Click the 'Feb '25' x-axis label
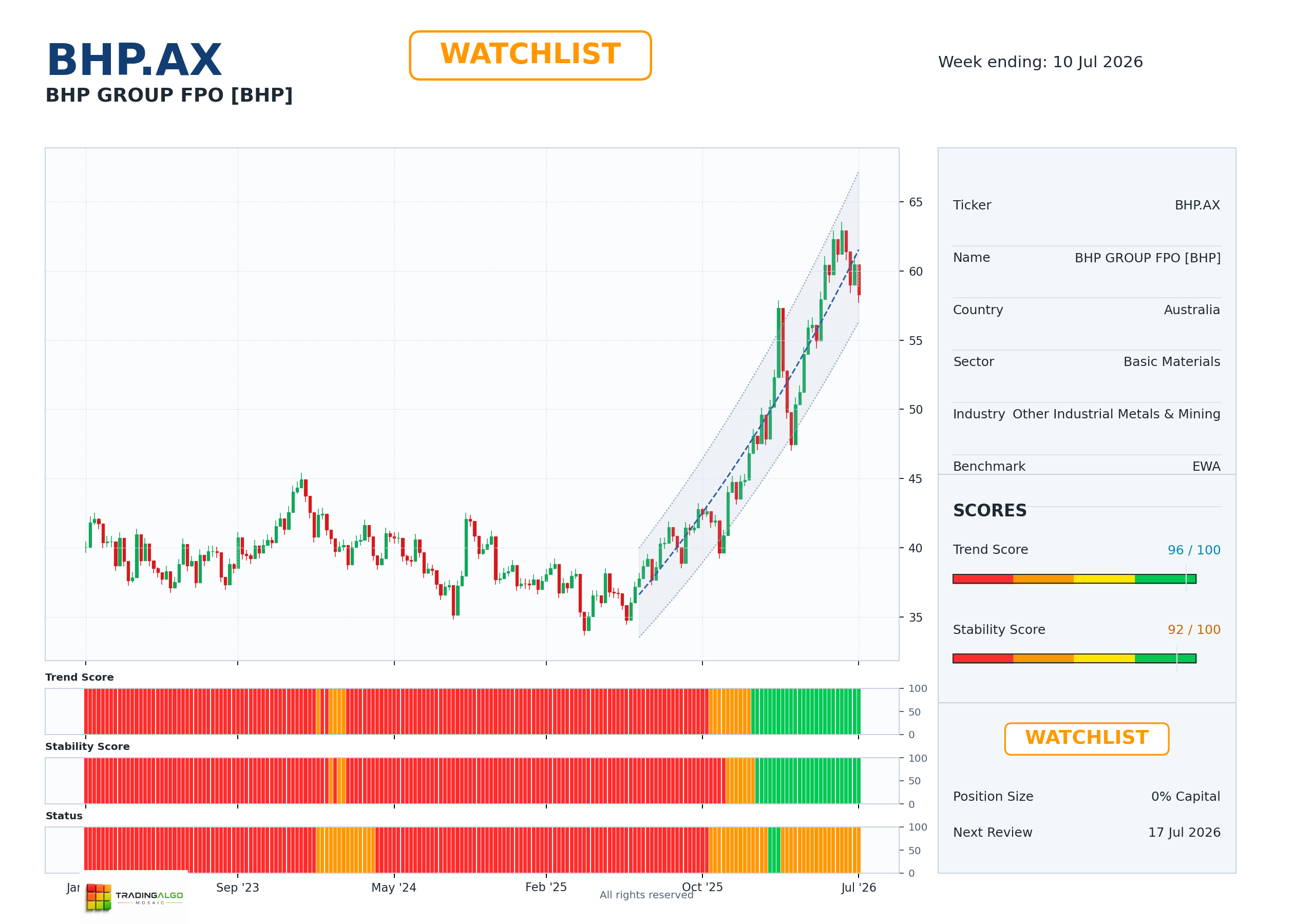The width and height of the screenshot is (1294, 924). click(546, 887)
